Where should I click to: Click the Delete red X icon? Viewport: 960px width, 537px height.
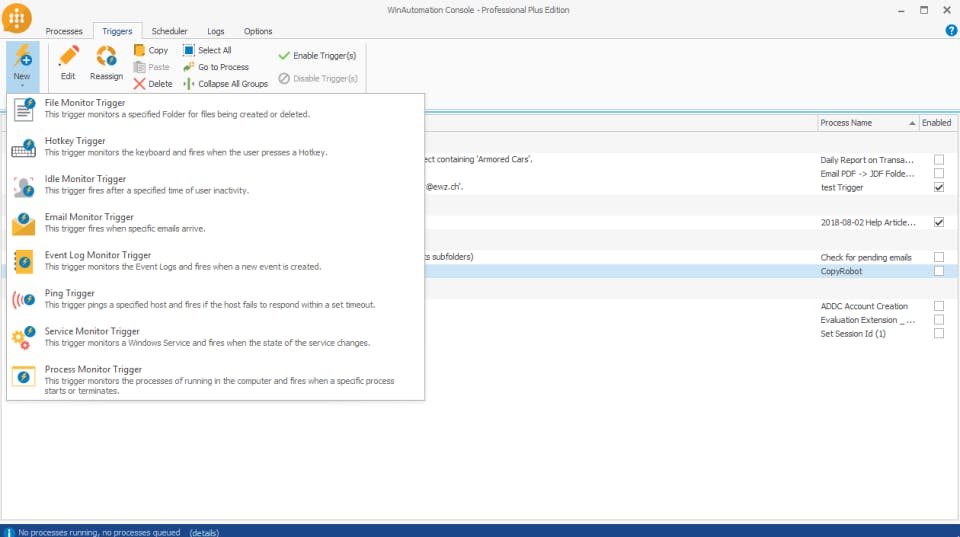140,84
